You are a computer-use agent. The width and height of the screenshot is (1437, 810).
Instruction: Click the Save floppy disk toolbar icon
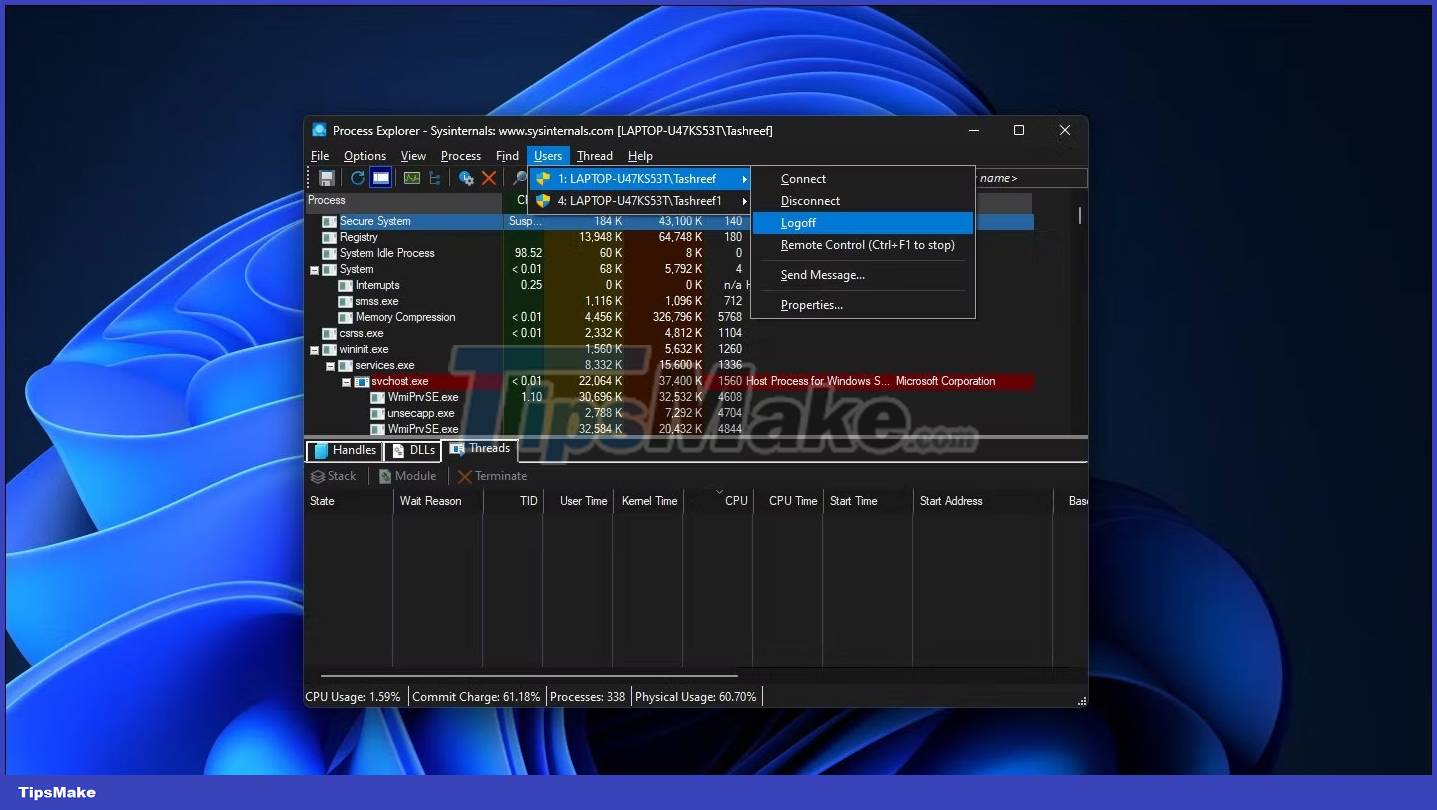point(326,178)
